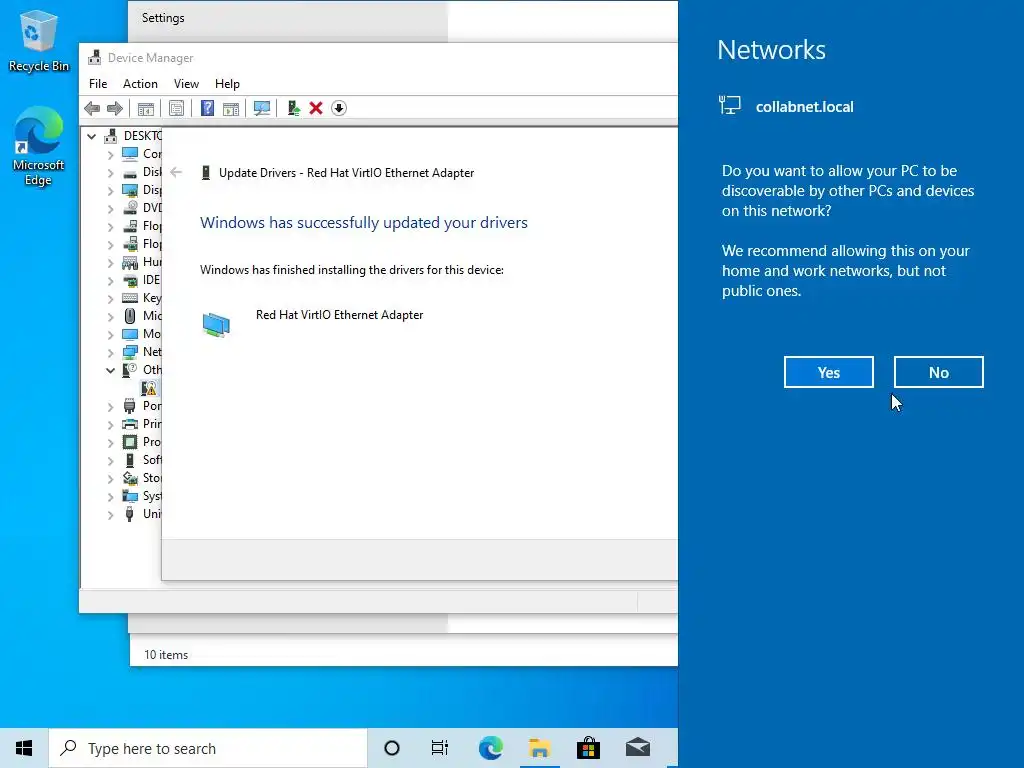Open File Explorer from the taskbar
1024x768 pixels.
[539, 748]
